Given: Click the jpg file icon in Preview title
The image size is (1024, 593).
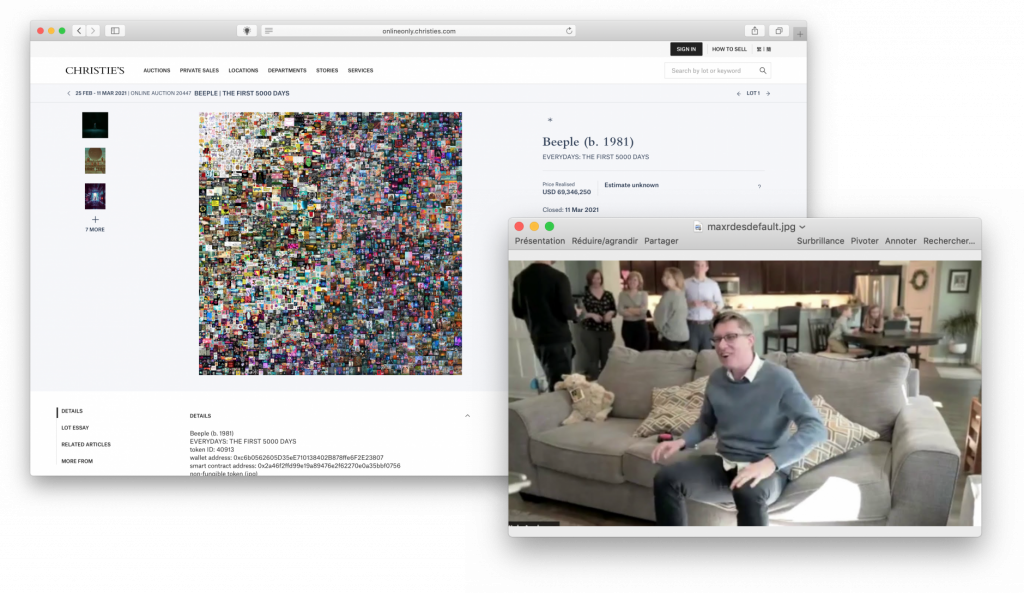Looking at the screenshot, I should (697, 227).
